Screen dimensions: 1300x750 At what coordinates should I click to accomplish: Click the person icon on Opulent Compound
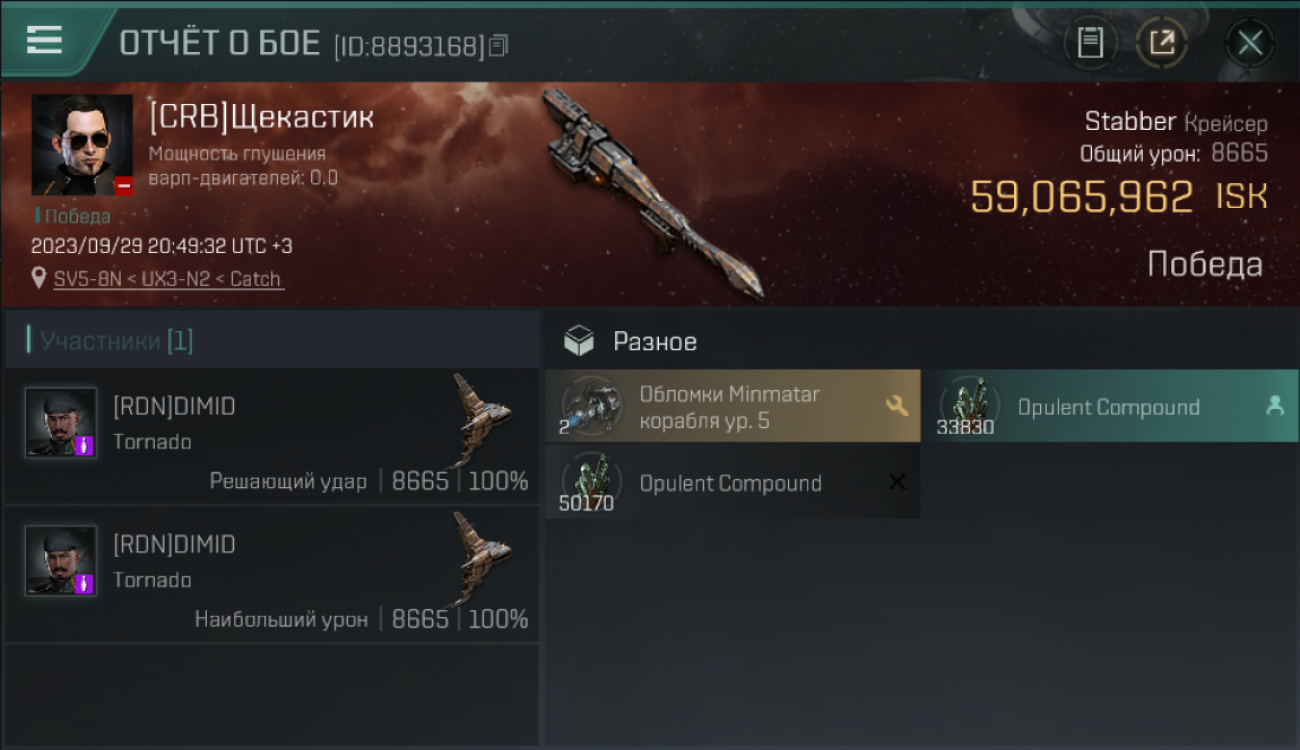(1274, 405)
